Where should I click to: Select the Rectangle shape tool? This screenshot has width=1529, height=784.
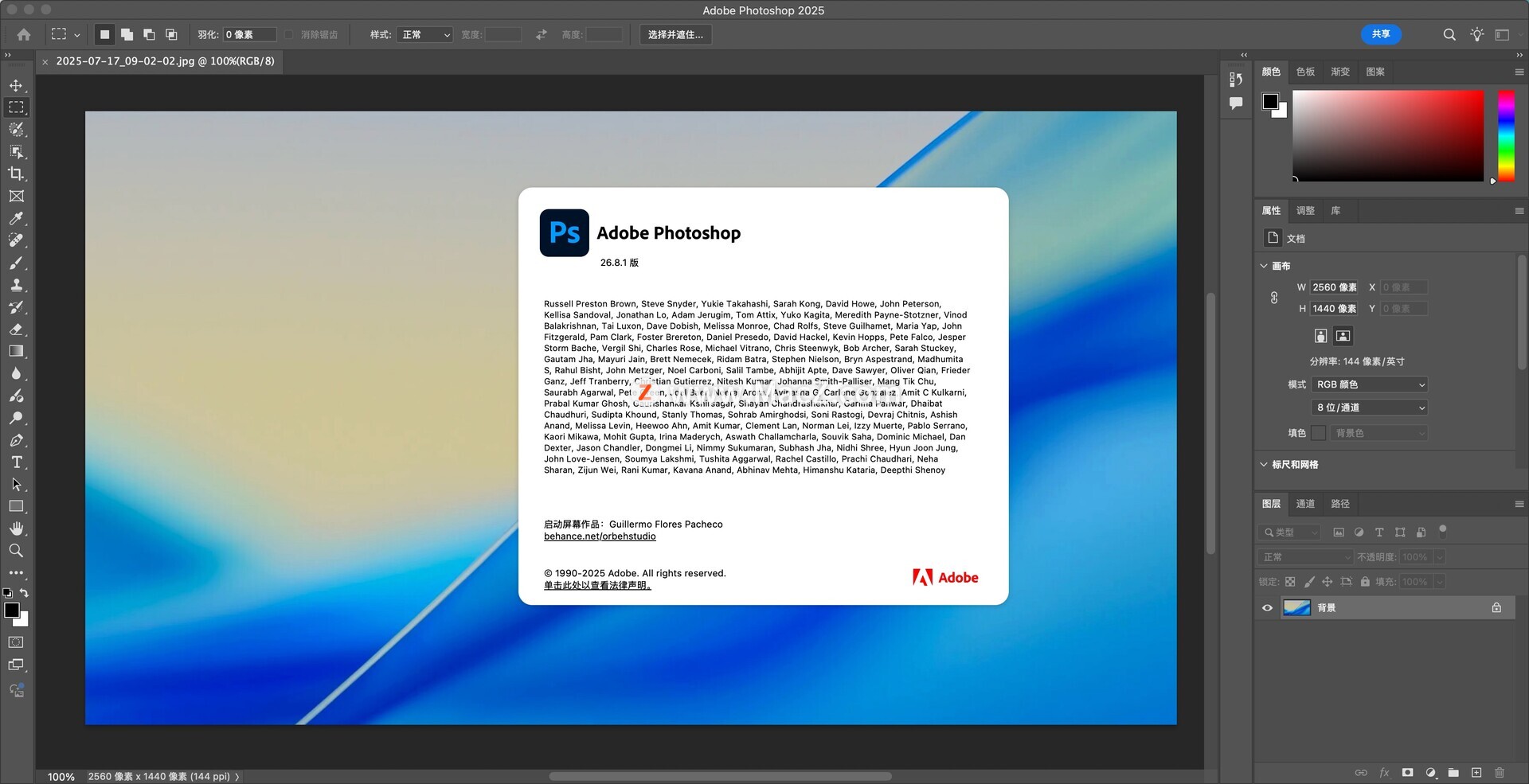16,506
